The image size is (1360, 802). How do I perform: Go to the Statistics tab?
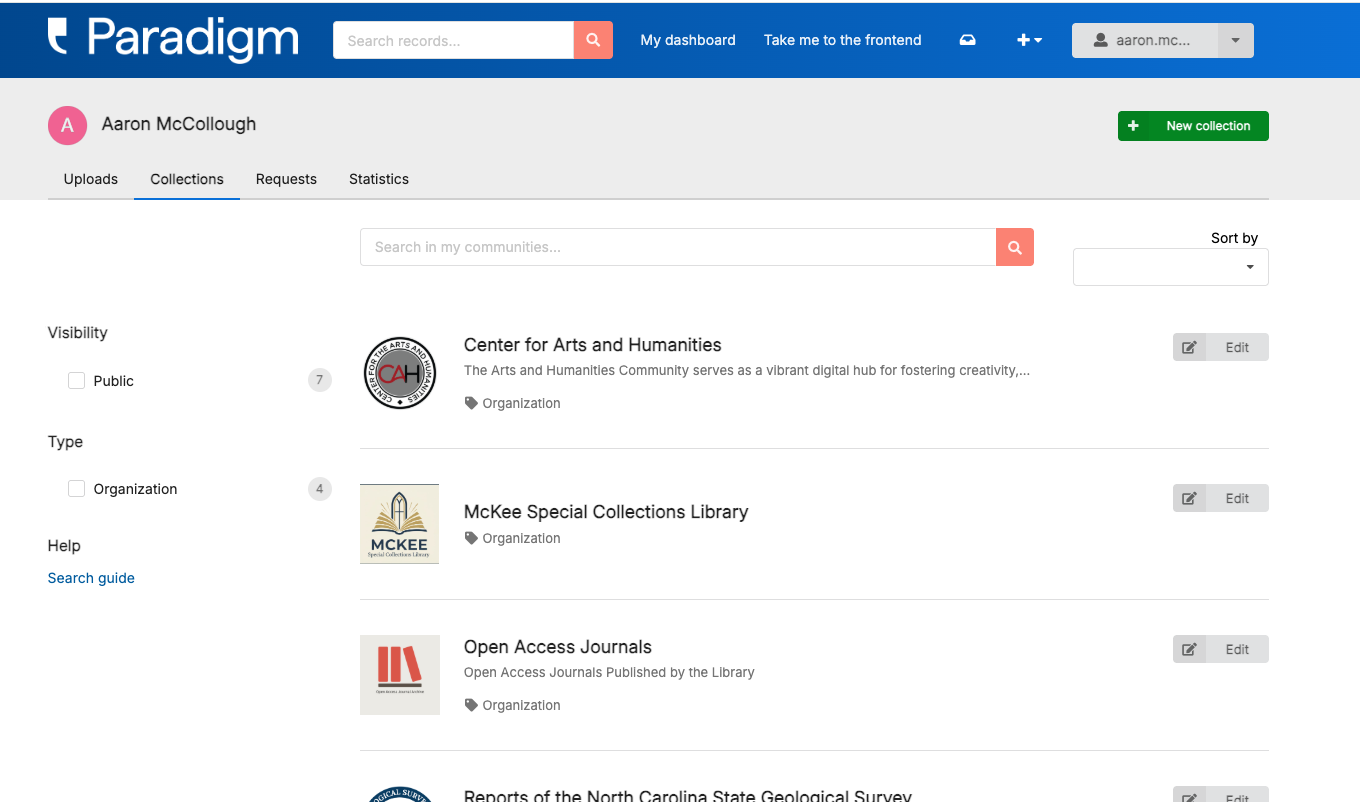click(379, 179)
